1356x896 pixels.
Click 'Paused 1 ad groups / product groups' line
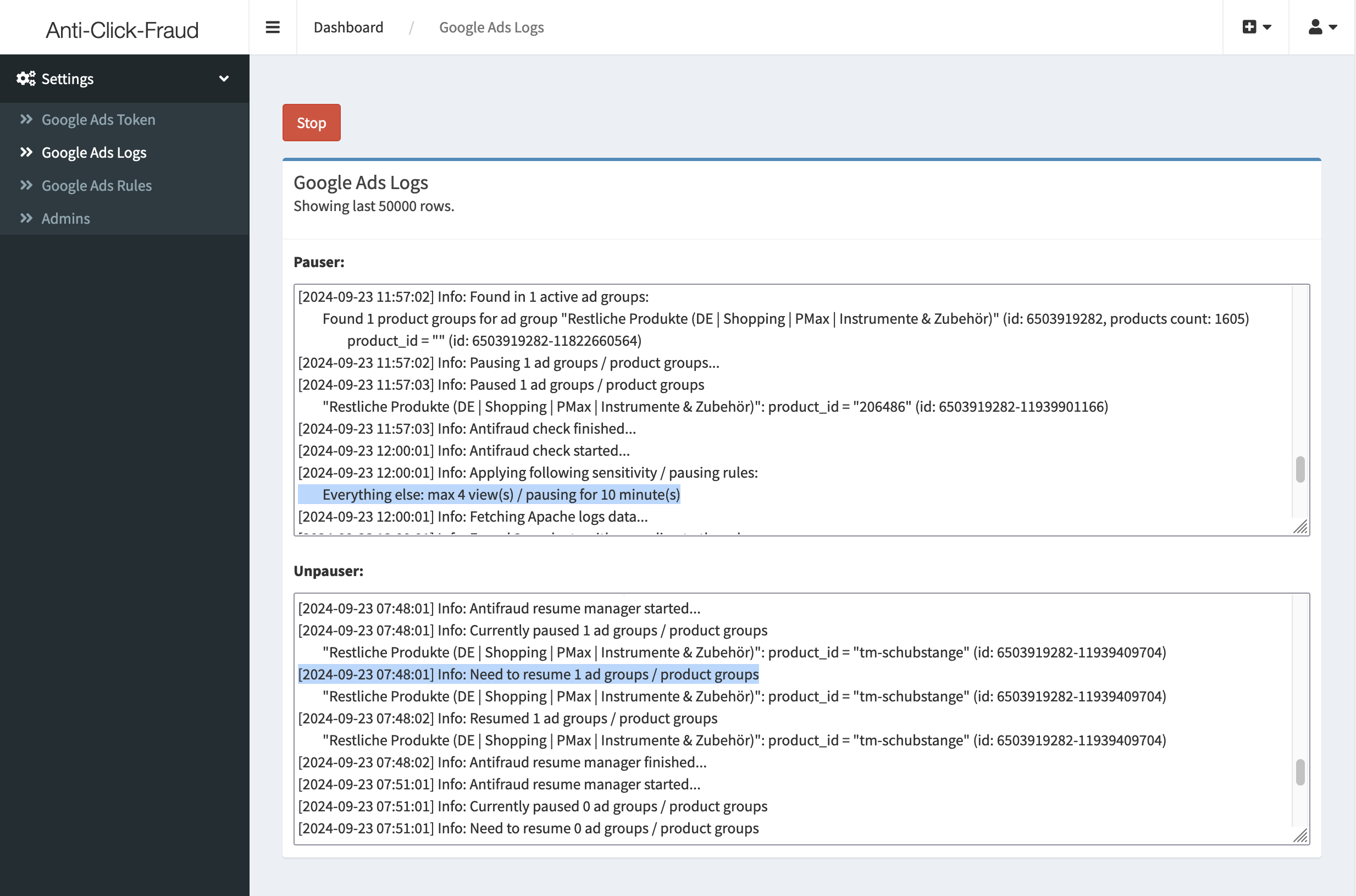click(x=501, y=385)
